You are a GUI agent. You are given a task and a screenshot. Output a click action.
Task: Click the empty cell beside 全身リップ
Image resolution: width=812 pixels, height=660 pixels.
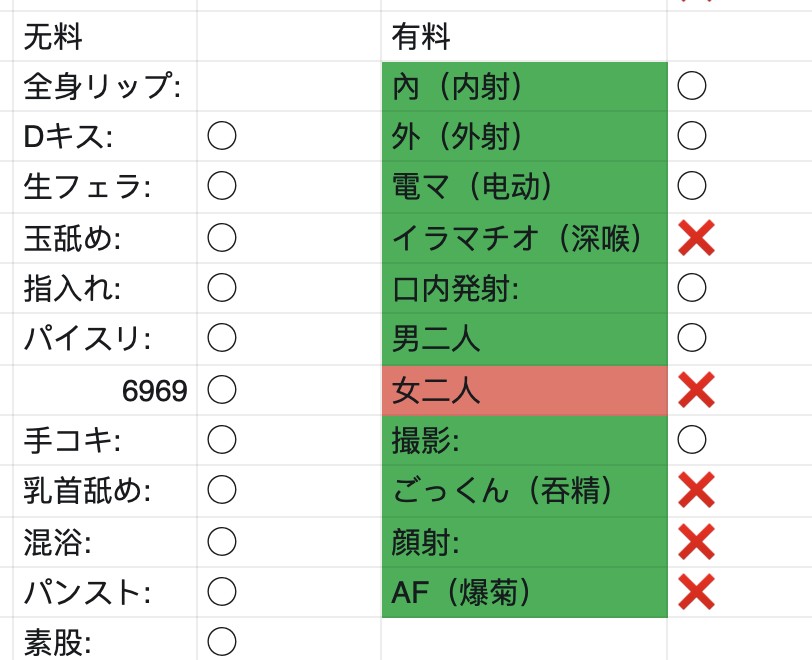[289, 86]
